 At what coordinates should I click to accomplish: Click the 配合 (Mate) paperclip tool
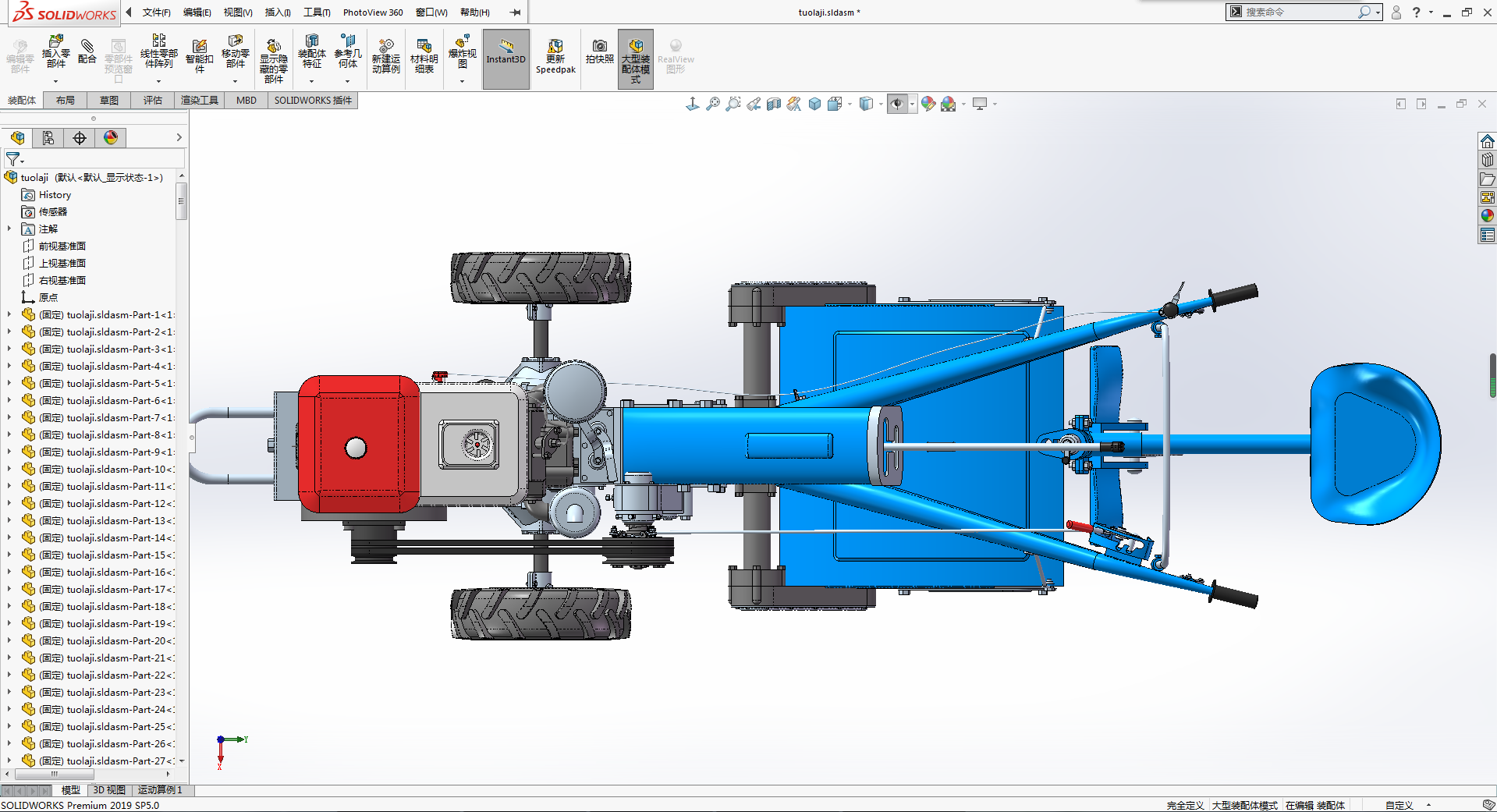pyautogui.click(x=87, y=51)
